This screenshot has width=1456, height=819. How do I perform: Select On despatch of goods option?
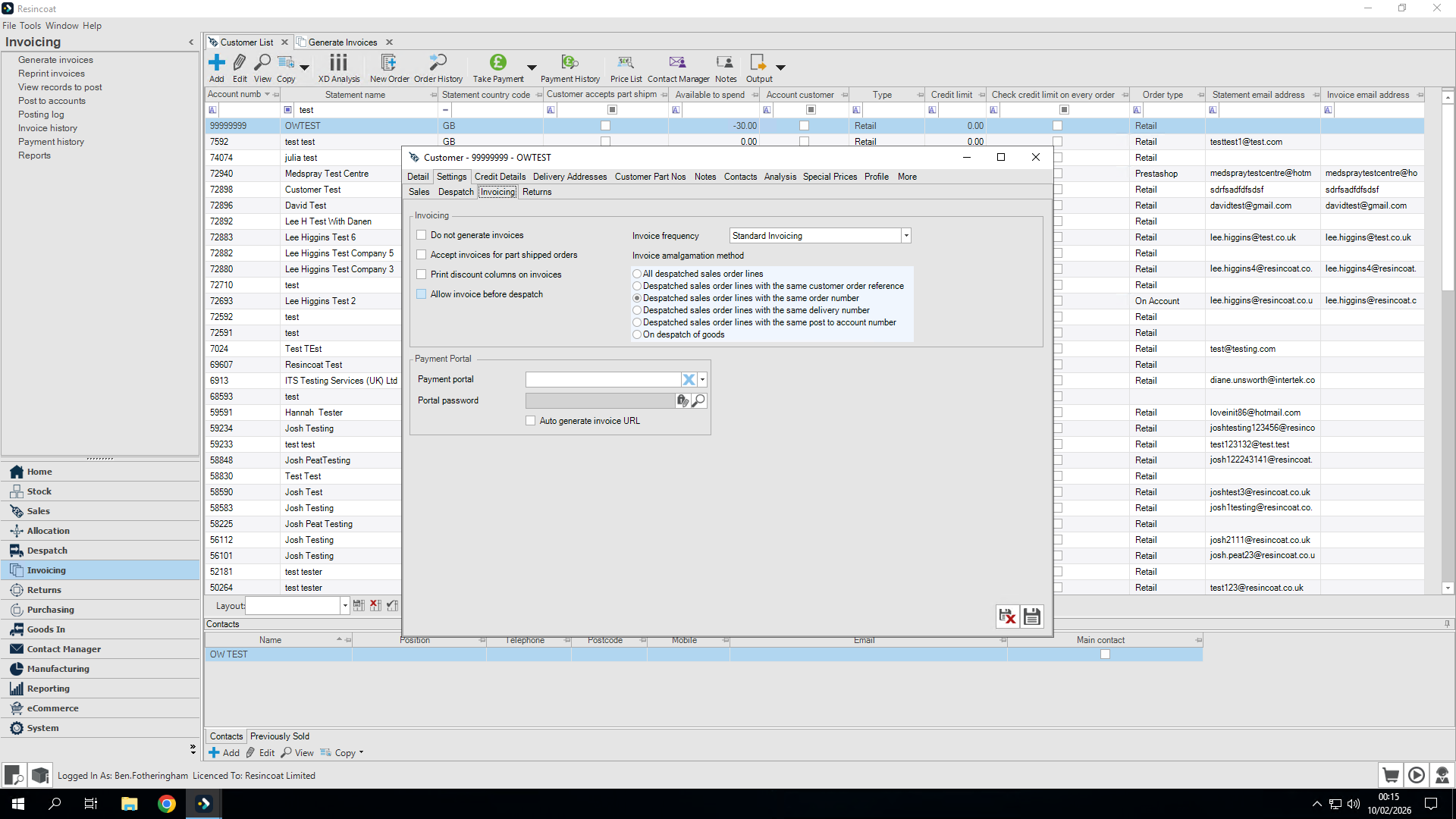coord(637,334)
